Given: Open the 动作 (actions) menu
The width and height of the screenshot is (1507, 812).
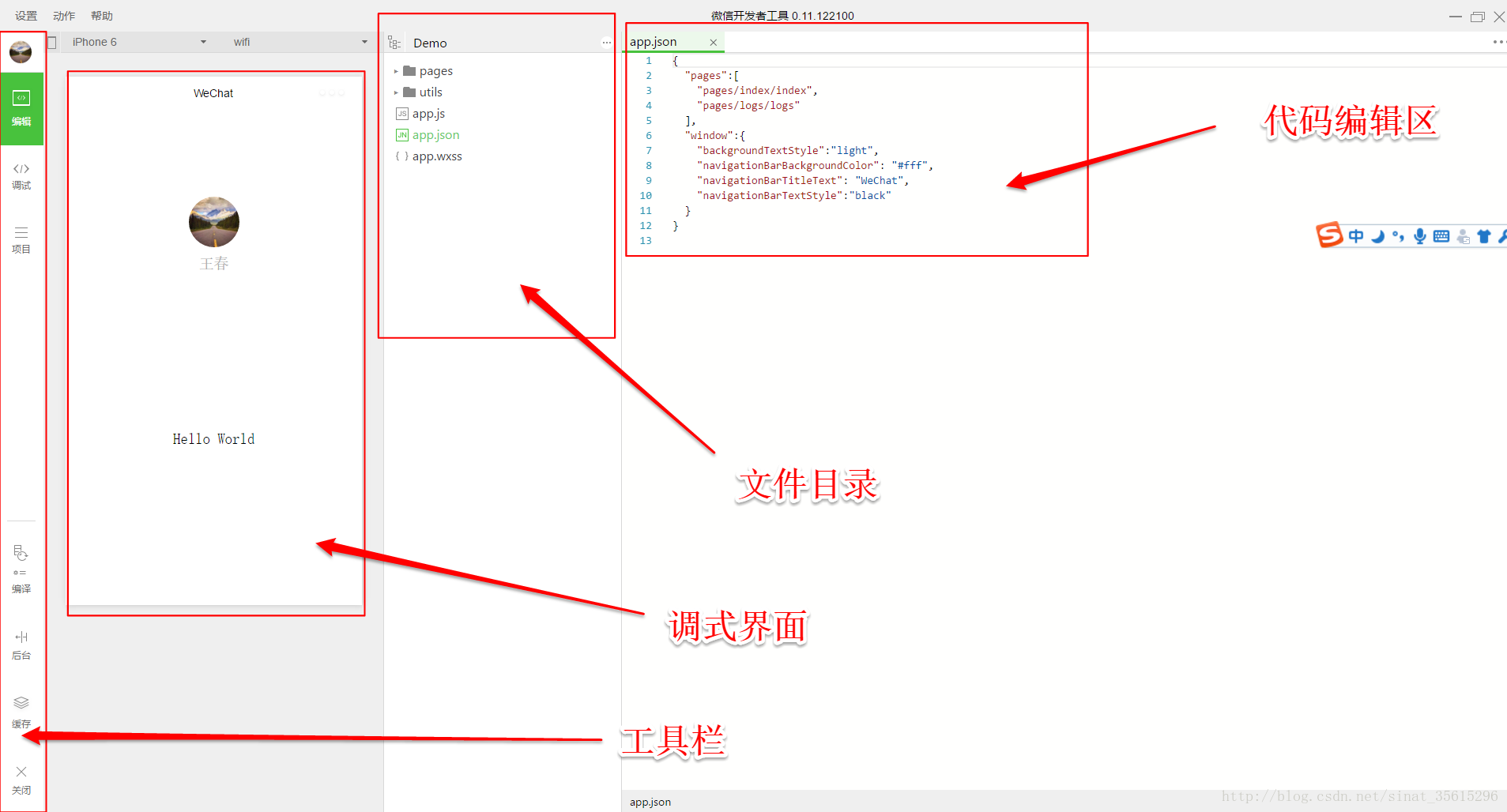Looking at the screenshot, I should pos(64,16).
